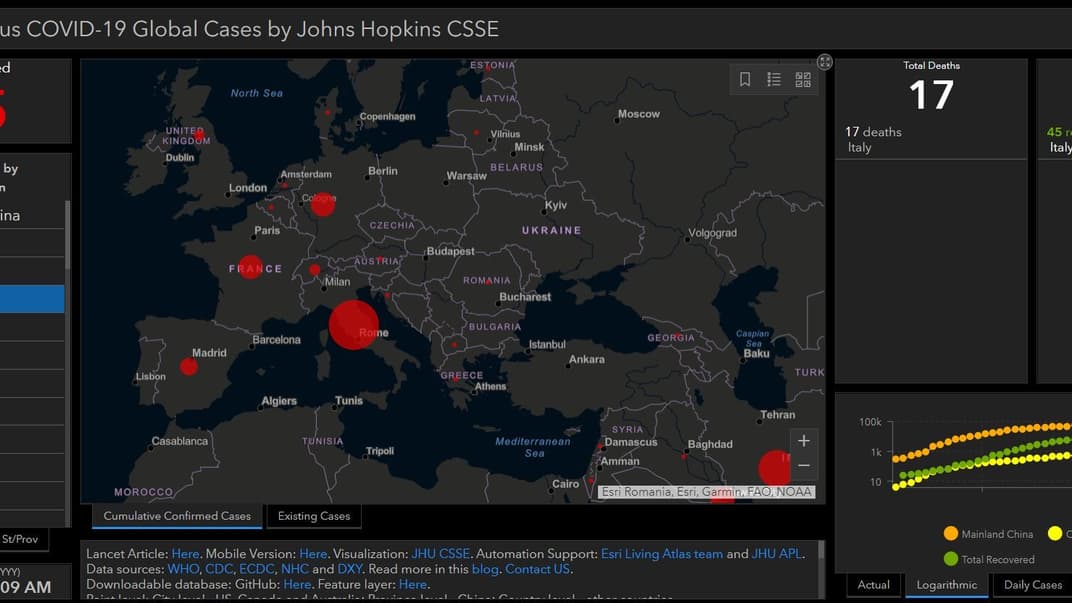Click the large red circle over Rome
1072x603 pixels.
(353, 325)
